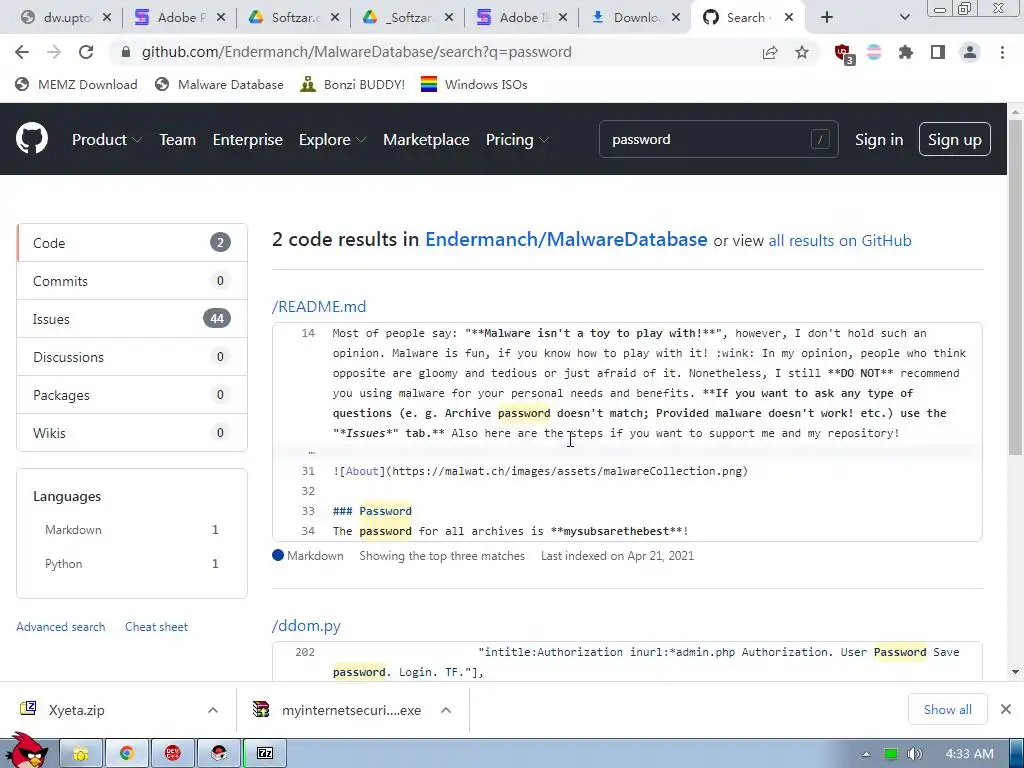The width and height of the screenshot is (1024, 768).
Task: Click the Sign in link
Action: (879, 140)
